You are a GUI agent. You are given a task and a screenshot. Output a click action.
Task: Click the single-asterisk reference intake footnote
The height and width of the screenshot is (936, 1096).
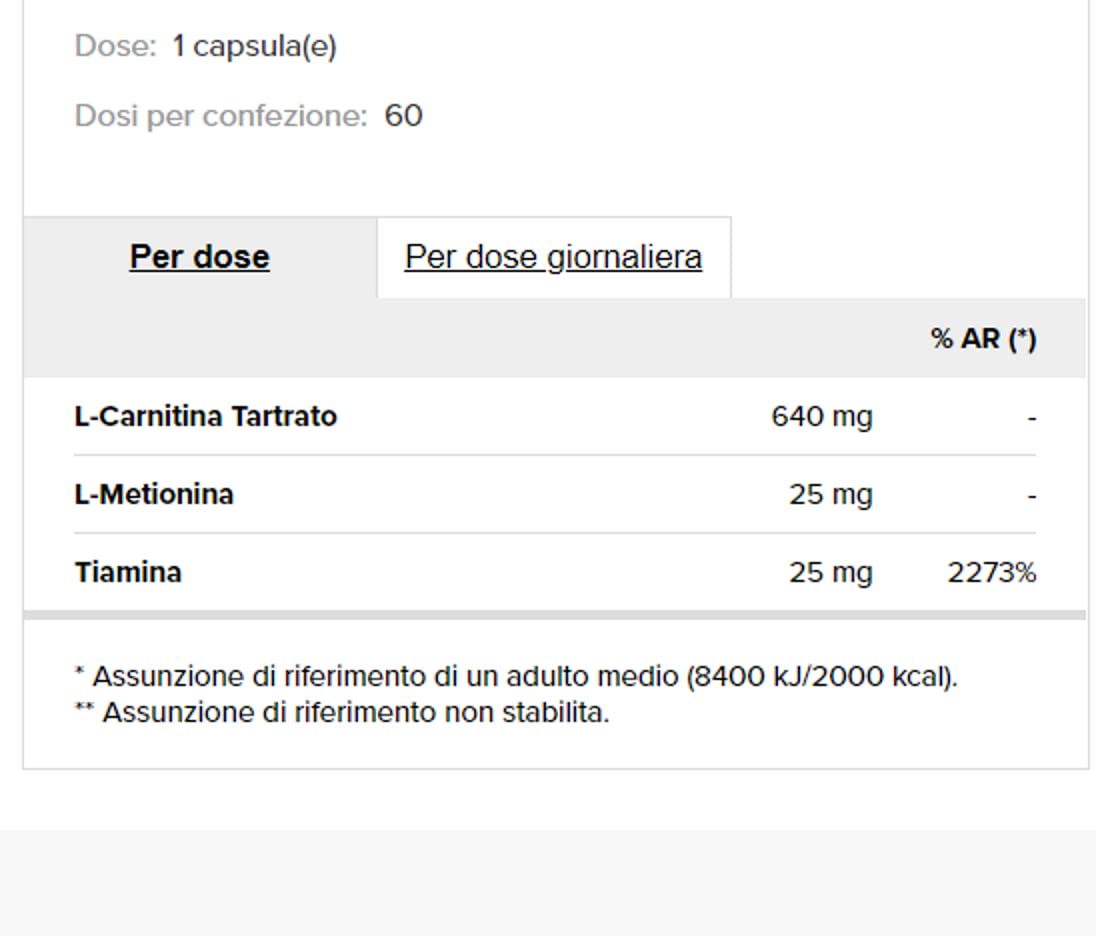(516, 677)
